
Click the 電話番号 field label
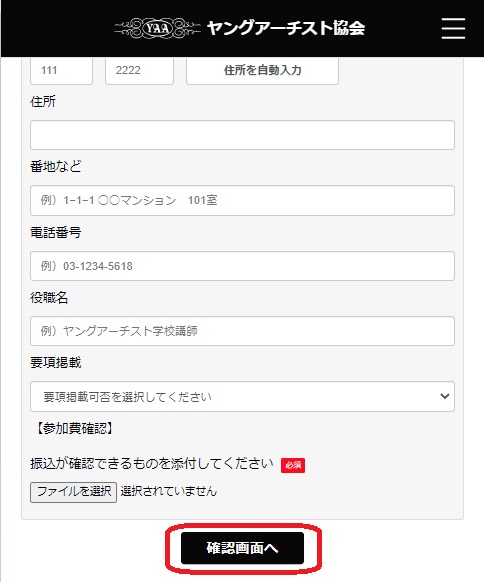[56, 233]
